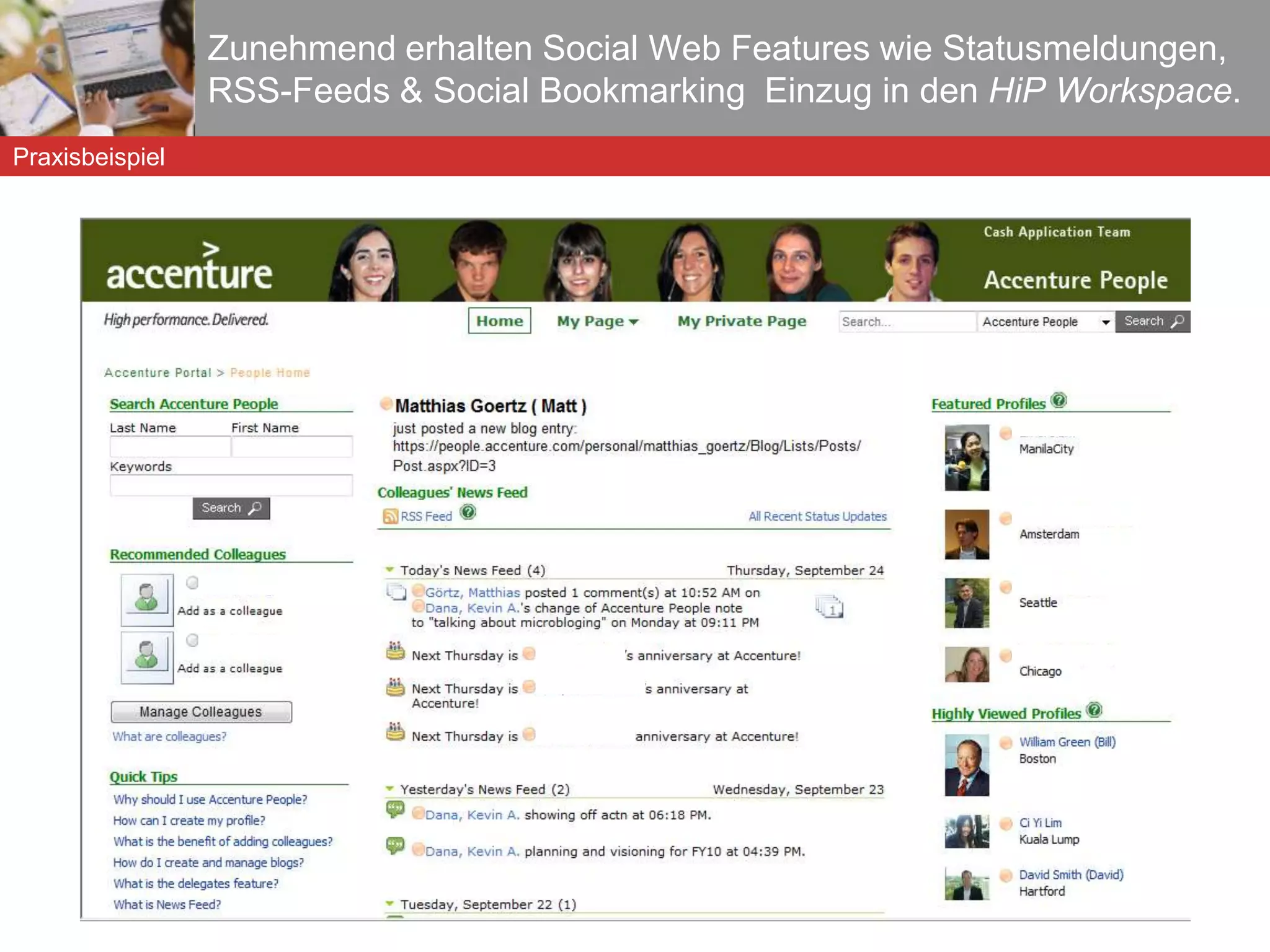Open David Smith (David) profile link

click(1071, 875)
